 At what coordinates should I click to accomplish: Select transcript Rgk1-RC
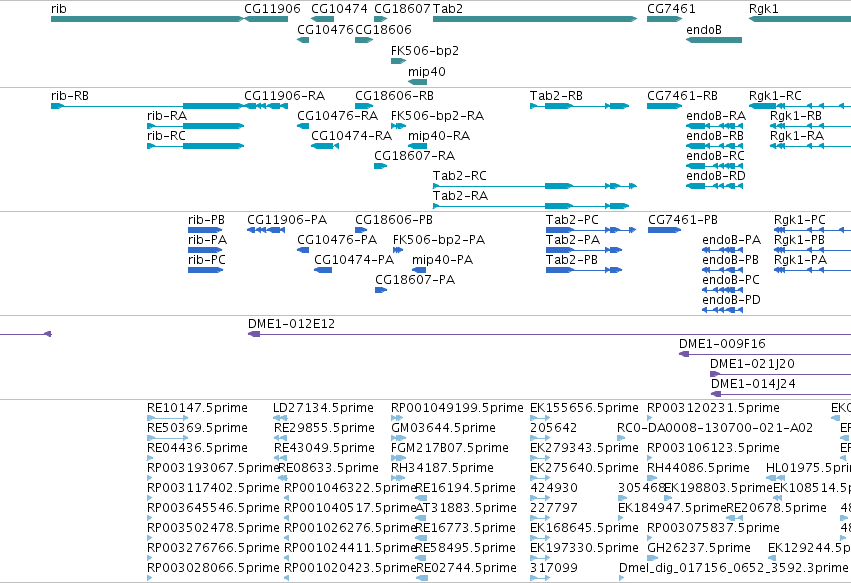(775, 96)
